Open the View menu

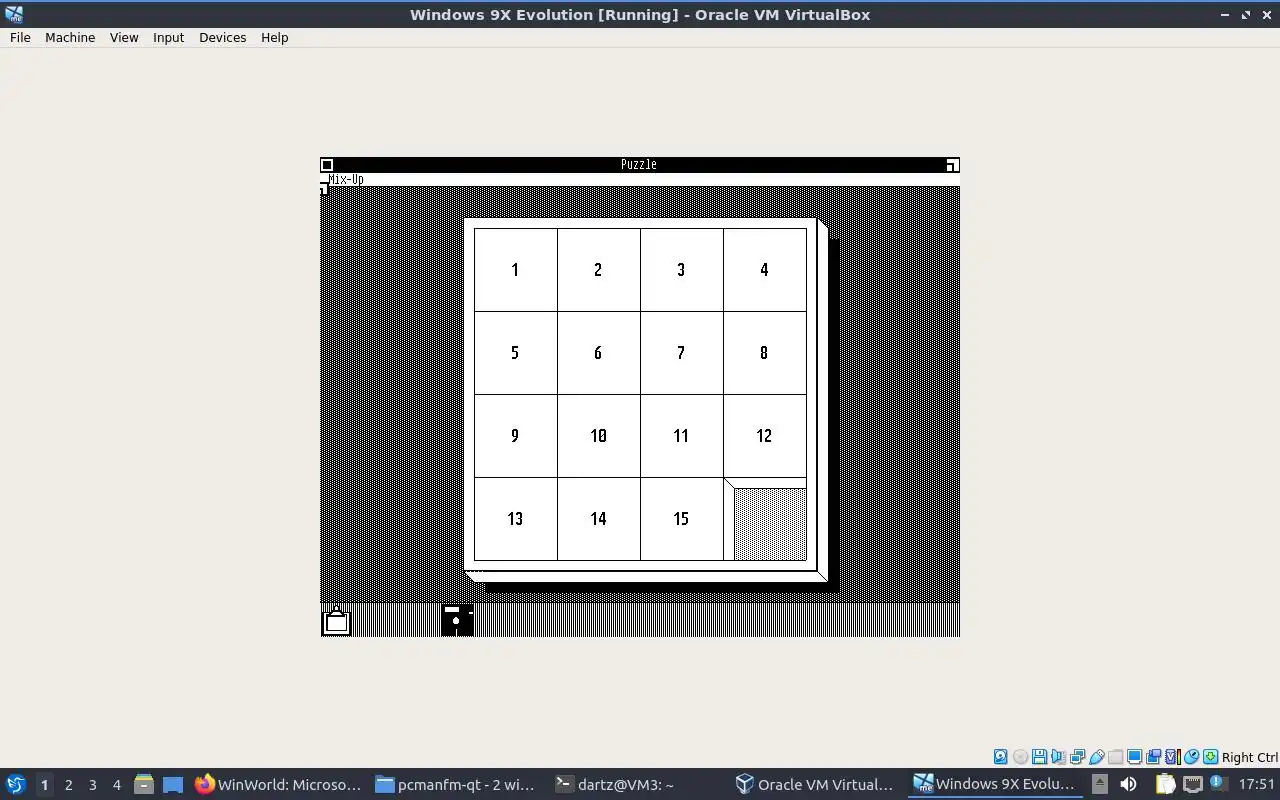(x=124, y=37)
